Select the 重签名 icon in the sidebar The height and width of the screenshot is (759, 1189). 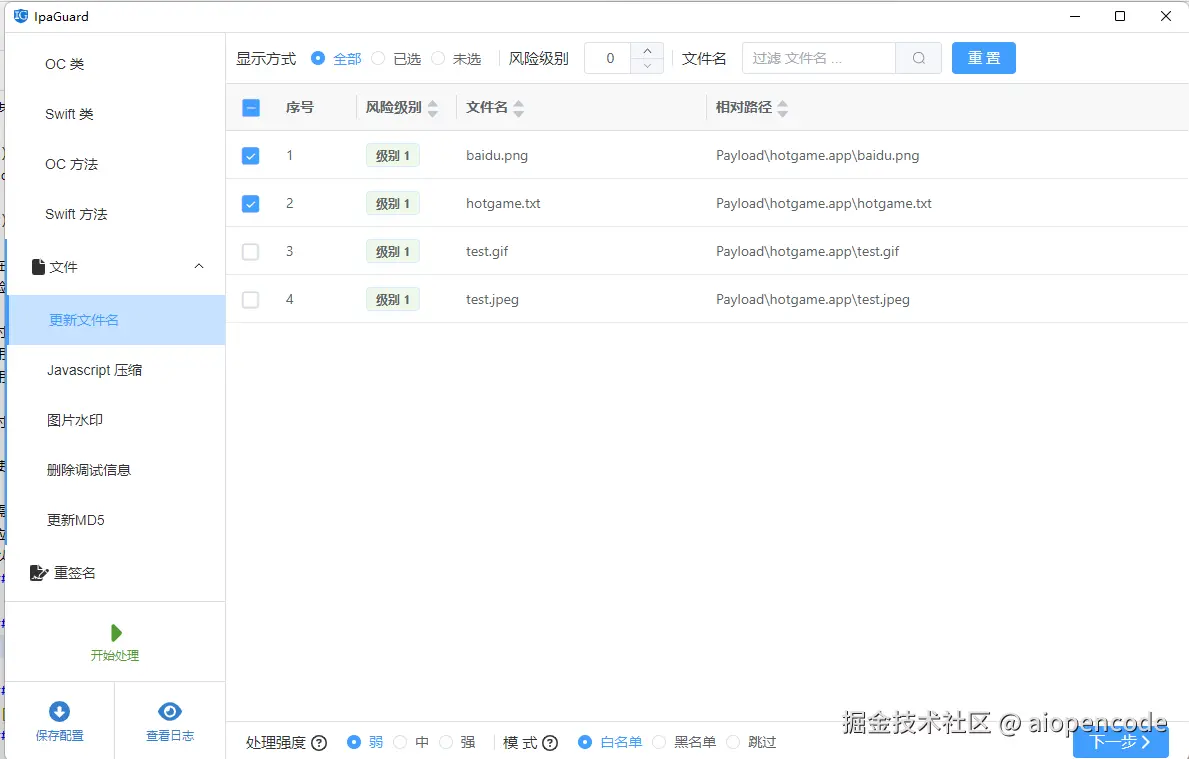pos(37,572)
